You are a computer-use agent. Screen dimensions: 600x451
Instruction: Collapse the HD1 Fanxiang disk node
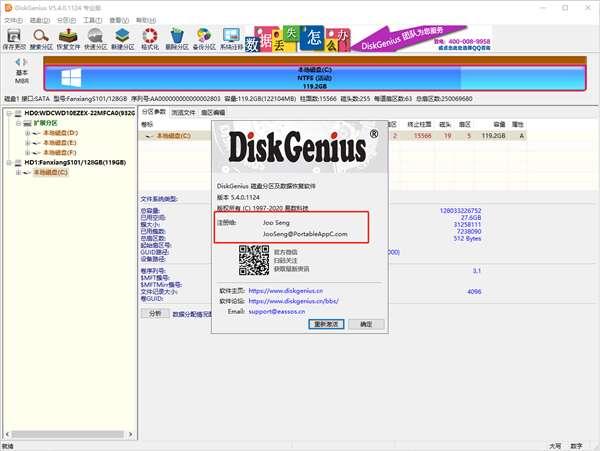point(9,163)
